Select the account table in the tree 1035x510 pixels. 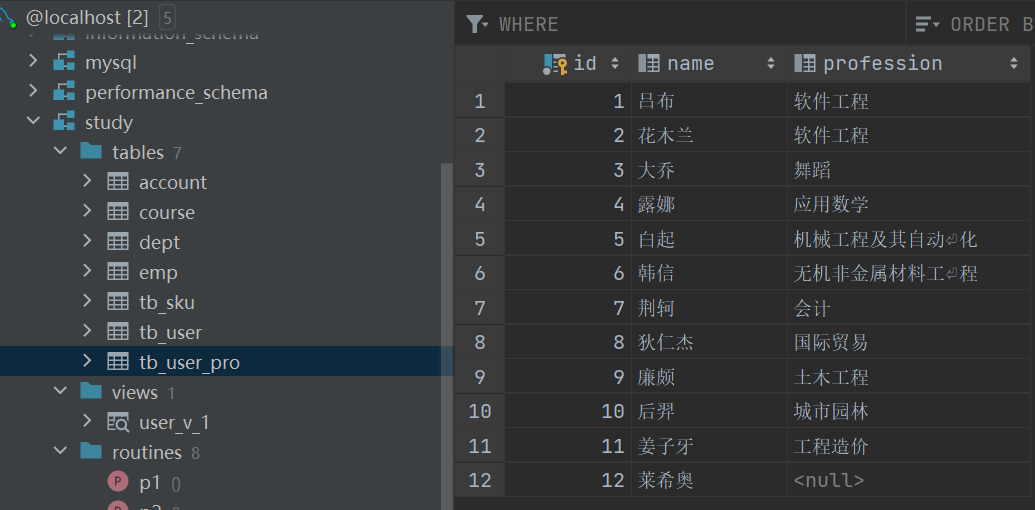172,182
